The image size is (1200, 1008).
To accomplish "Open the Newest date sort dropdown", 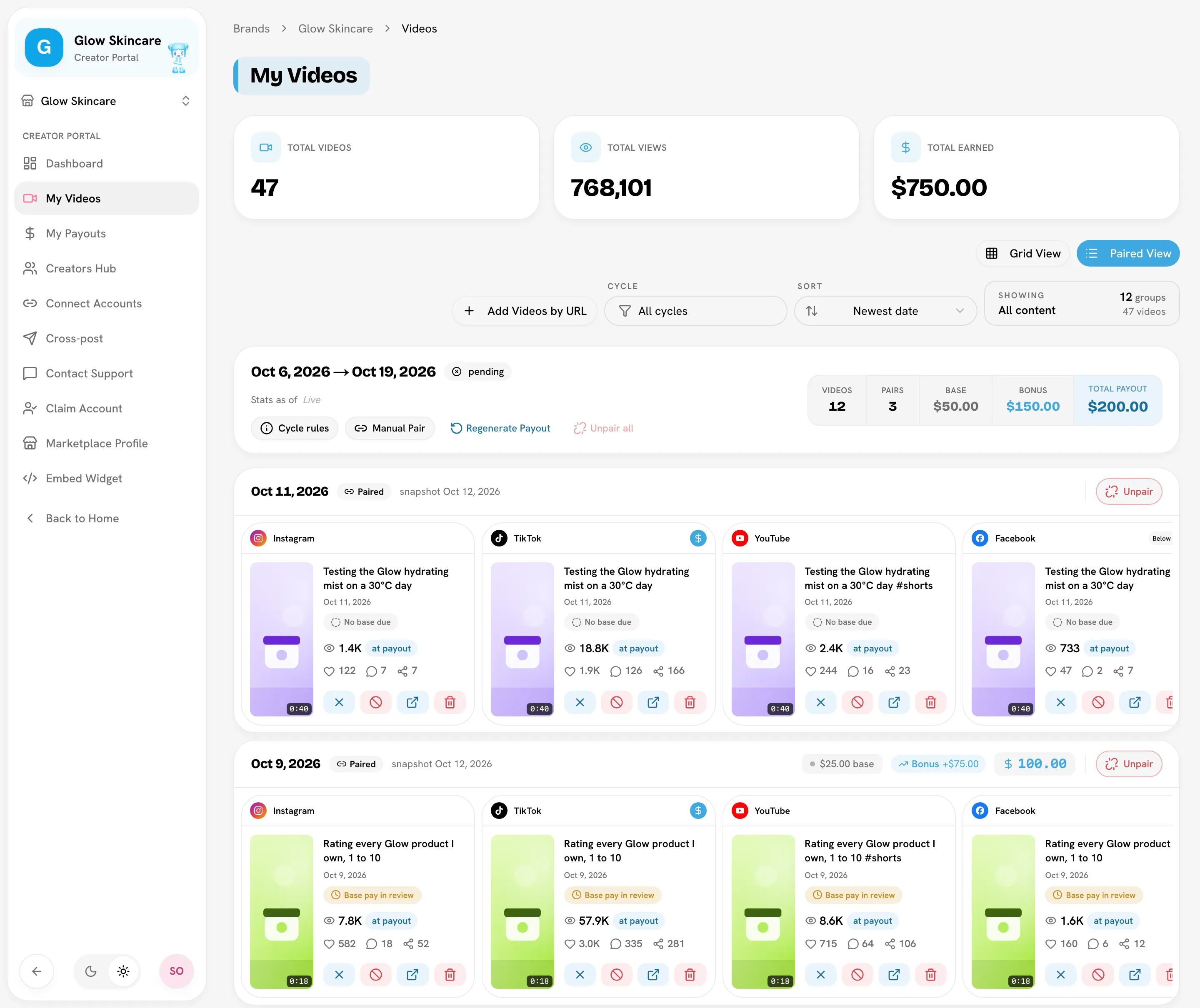I will point(885,311).
